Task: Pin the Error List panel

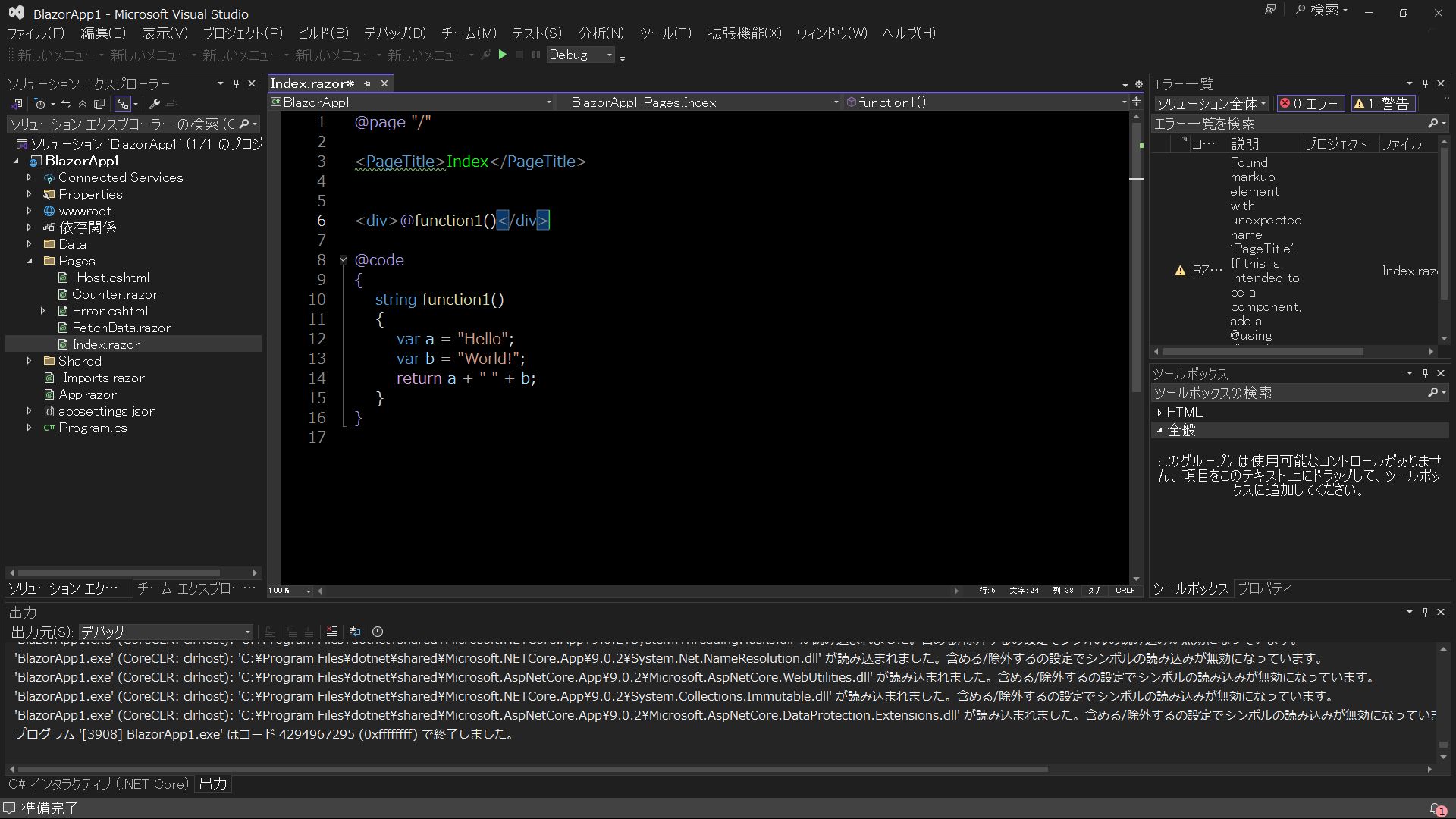Action: point(1425,83)
